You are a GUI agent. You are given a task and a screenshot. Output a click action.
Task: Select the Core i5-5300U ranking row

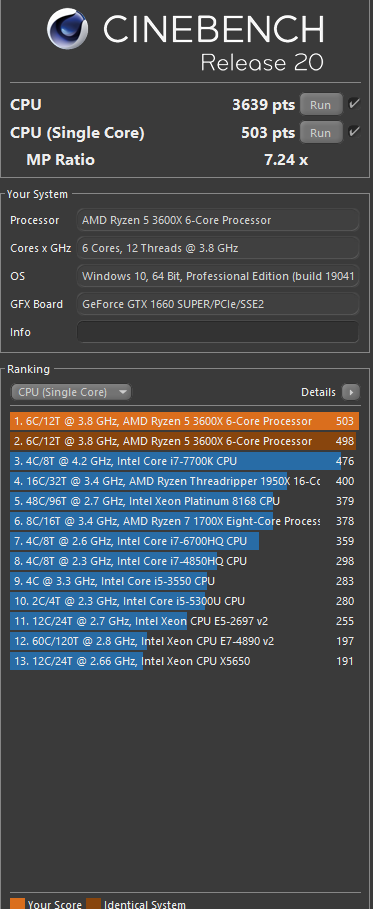point(184,601)
